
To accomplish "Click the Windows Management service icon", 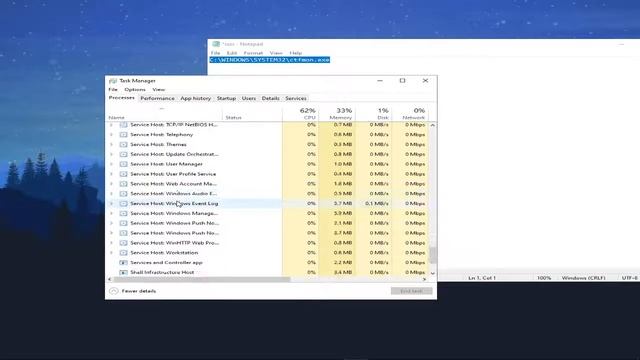I will click(123, 213).
